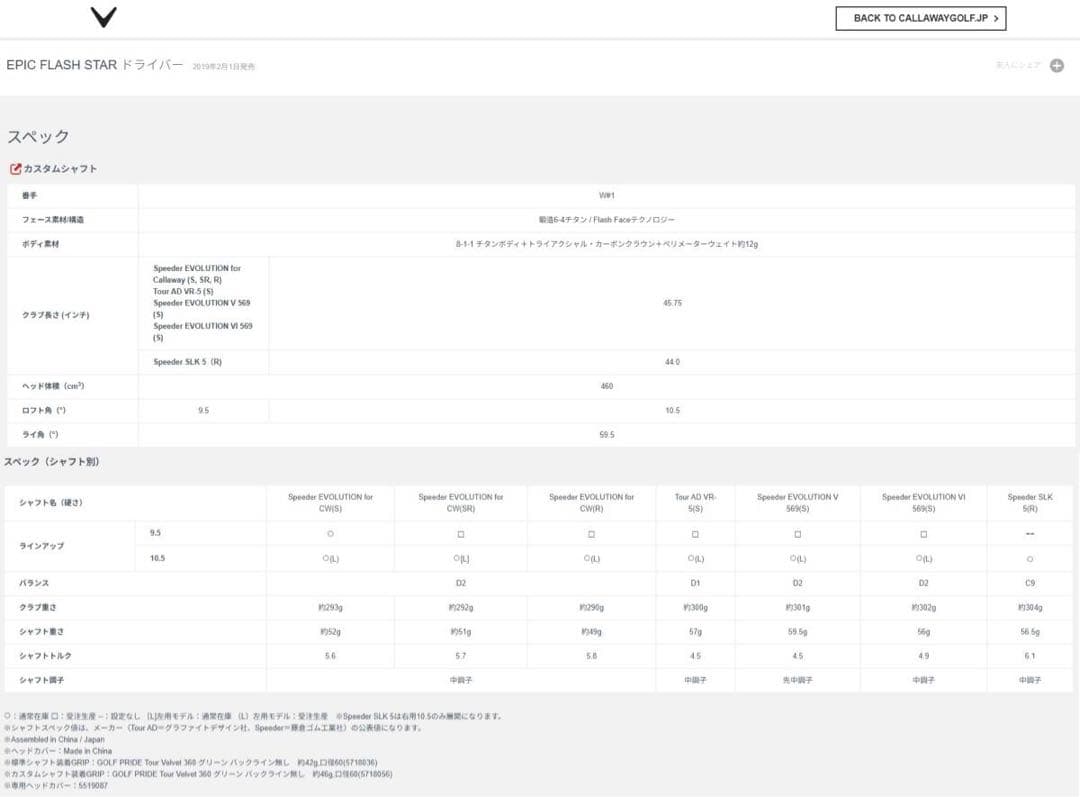1080x797 pixels.
Task: Click the クラブ長さ (インチ) row label
Action: 56,315
